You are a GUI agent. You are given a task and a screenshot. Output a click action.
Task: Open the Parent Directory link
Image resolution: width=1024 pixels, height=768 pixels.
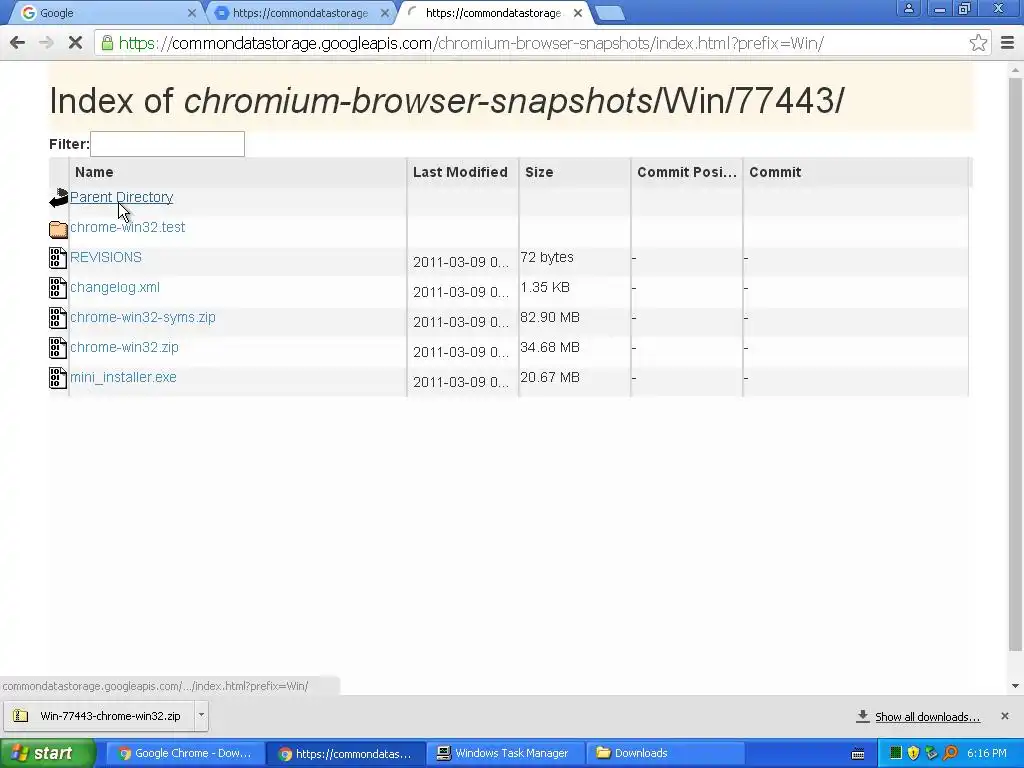(121, 197)
